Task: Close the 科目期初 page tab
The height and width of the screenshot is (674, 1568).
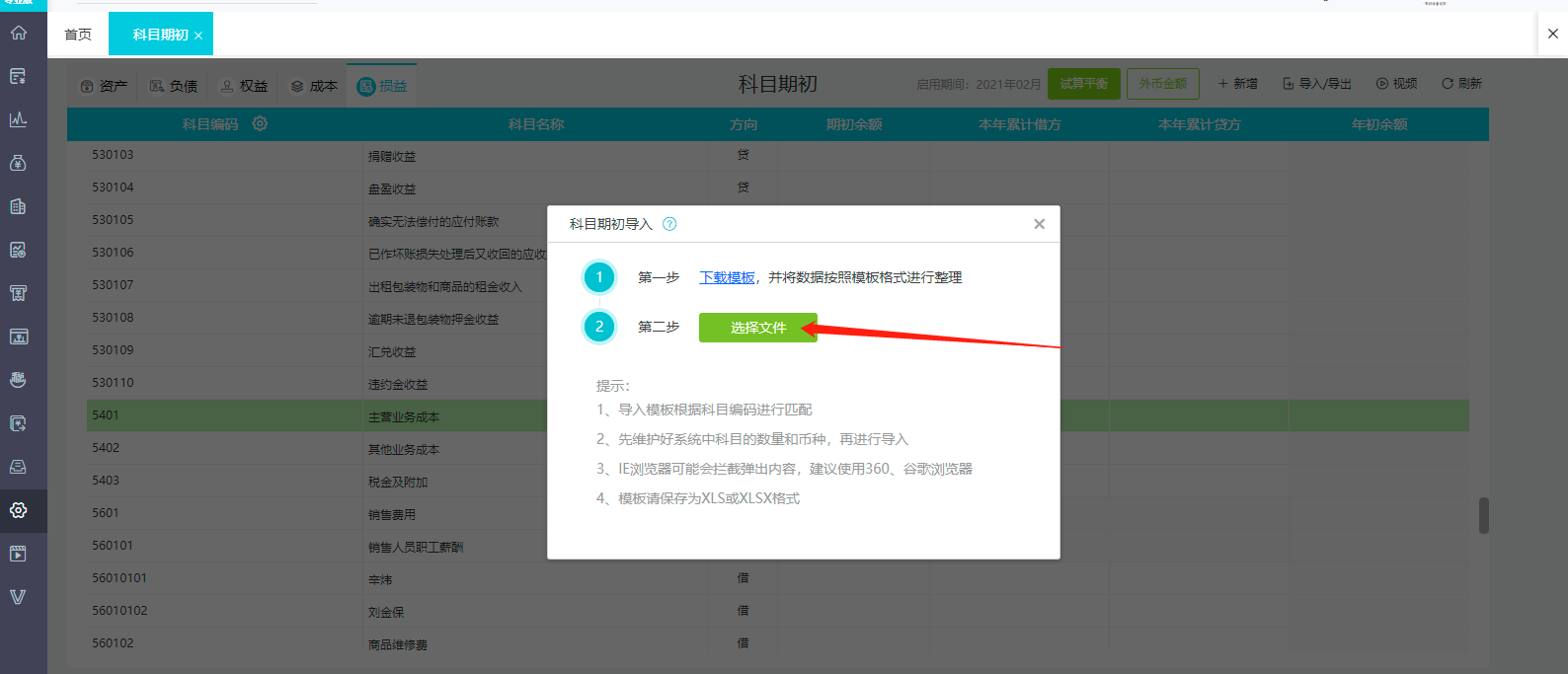Action: (198, 36)
